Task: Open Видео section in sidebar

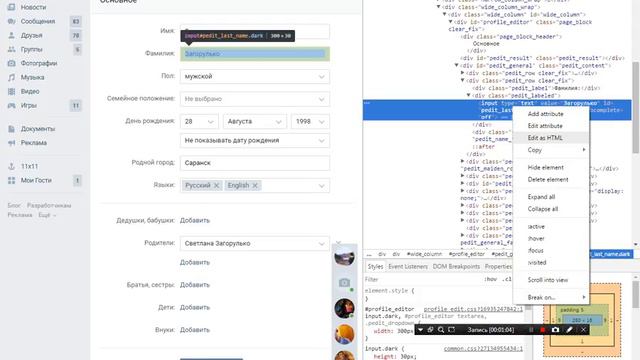Action: 30,91
